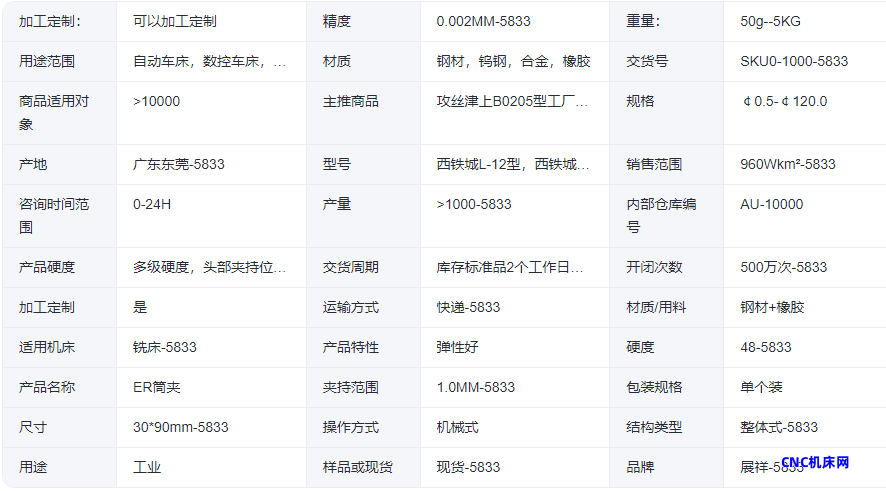Viewport: 886px width, 491px height.
Task: Click the 开闭次数 value 500万次-5833
Action: 784,267
